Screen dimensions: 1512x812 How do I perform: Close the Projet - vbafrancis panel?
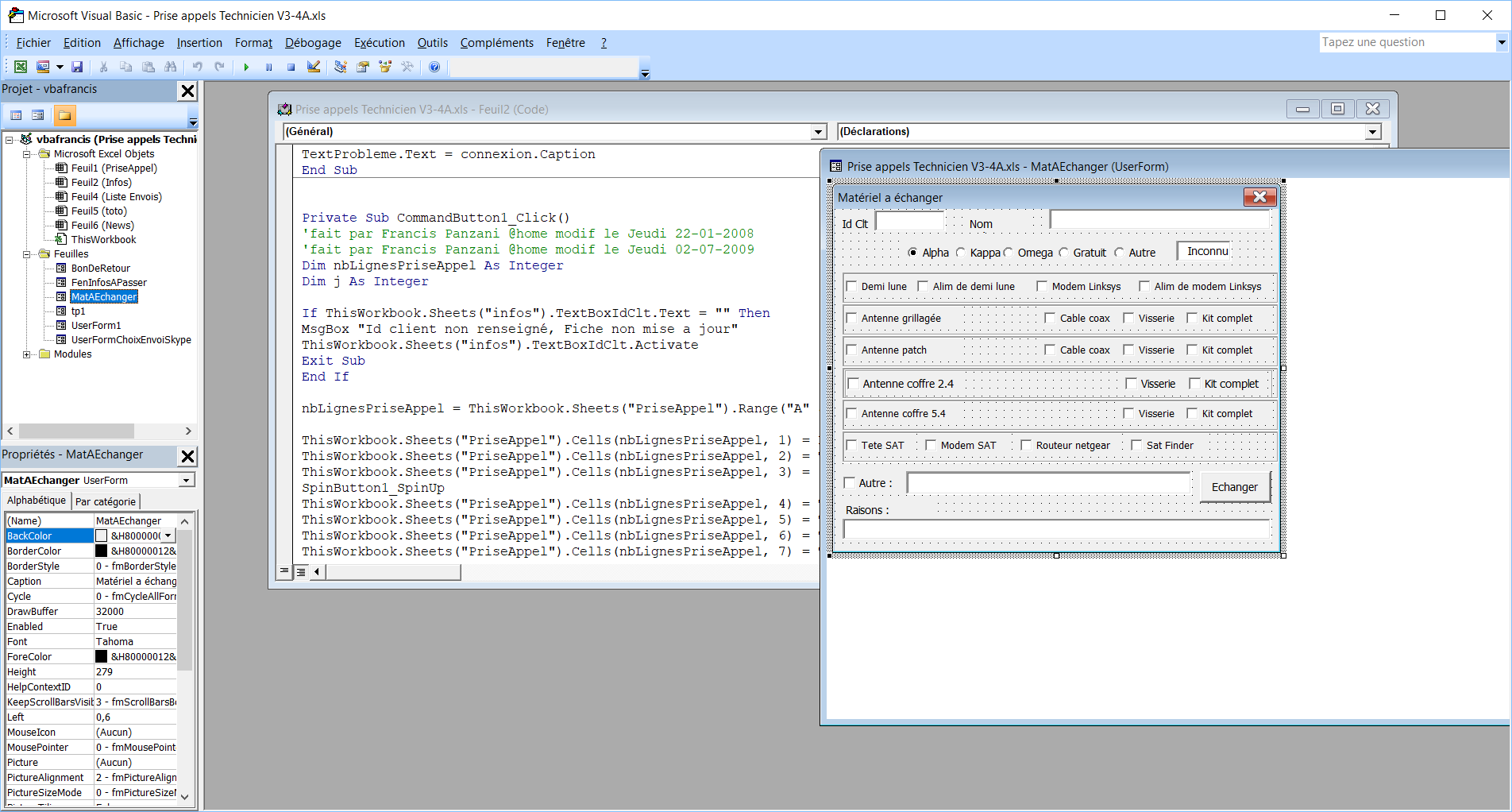(187, 91)
